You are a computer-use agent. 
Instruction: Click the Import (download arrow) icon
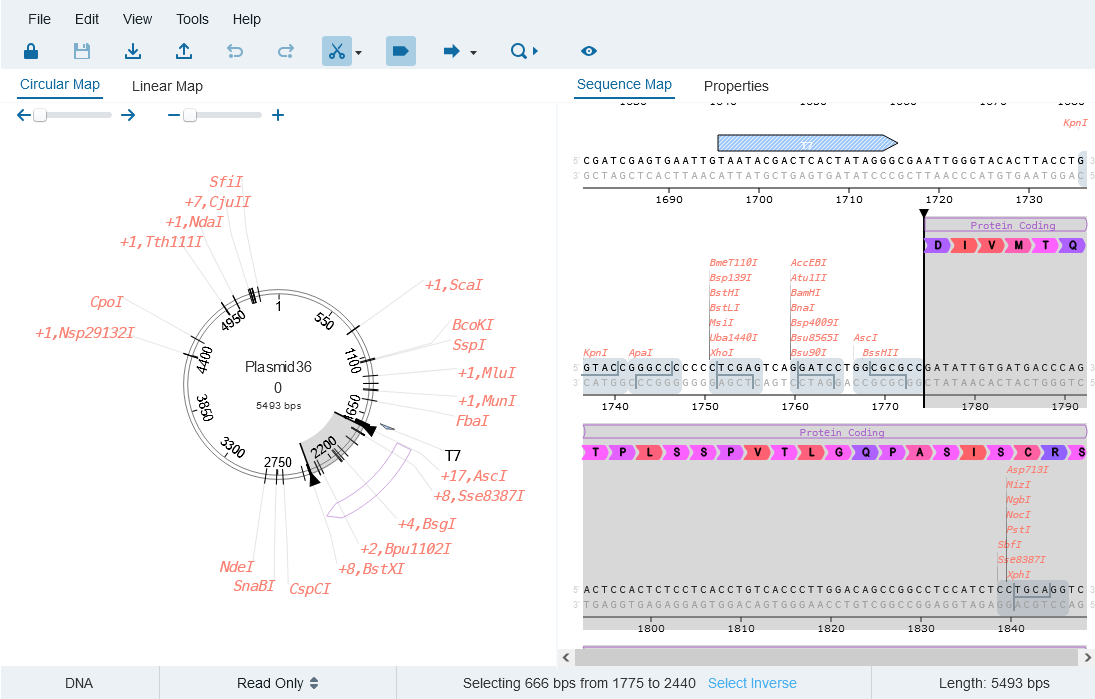click(133, 50)
